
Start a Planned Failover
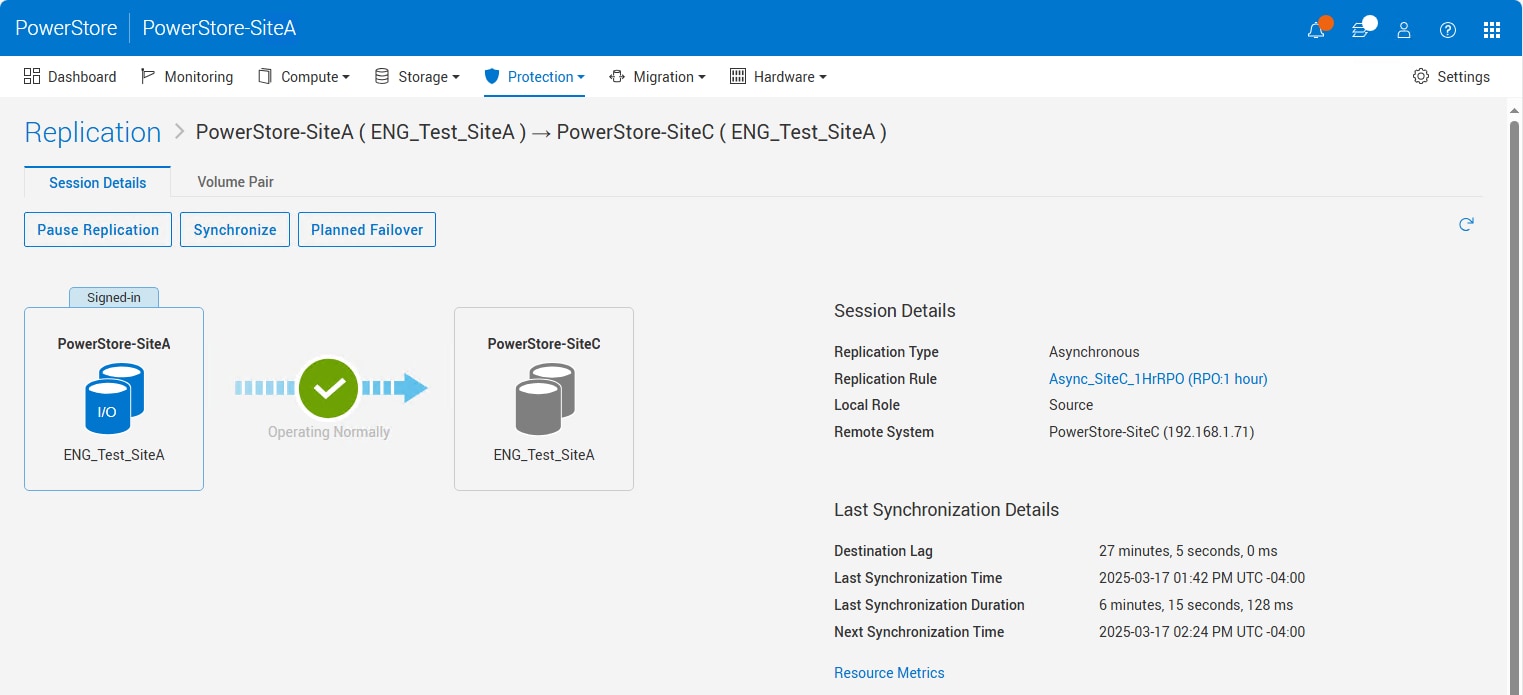(x=367, y=229)
